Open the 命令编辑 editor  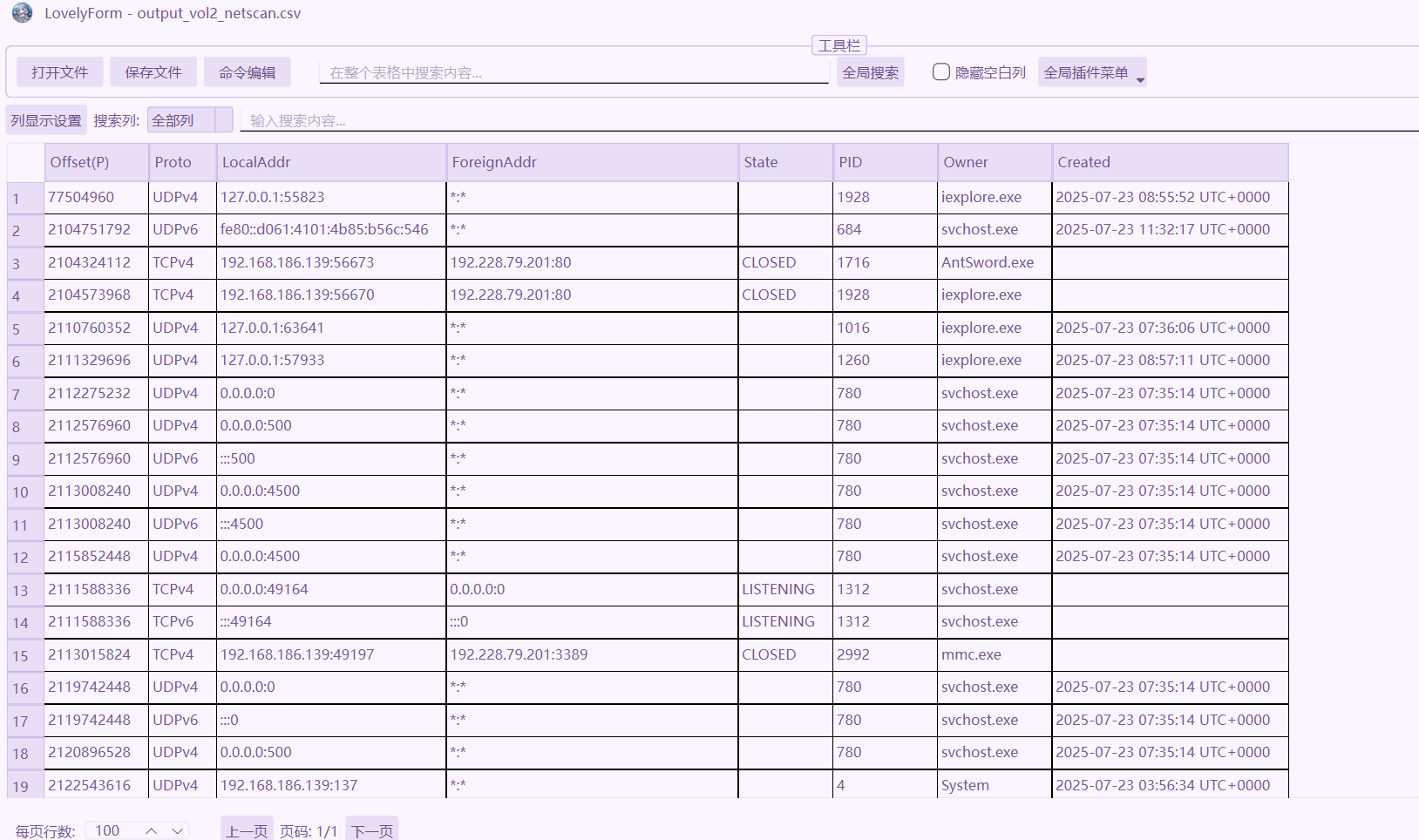pyautogui.click(x=248, y=72)
